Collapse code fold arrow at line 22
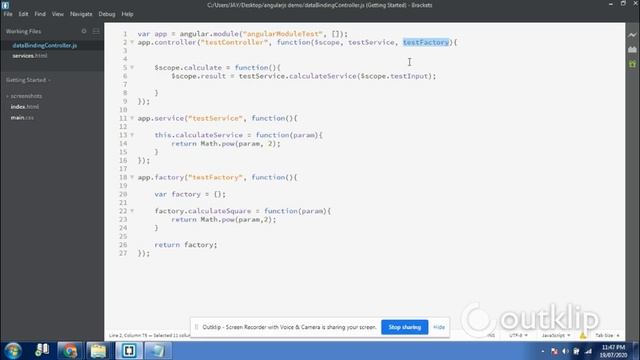The height and width of the screenshot is (360, 640). 132,211
